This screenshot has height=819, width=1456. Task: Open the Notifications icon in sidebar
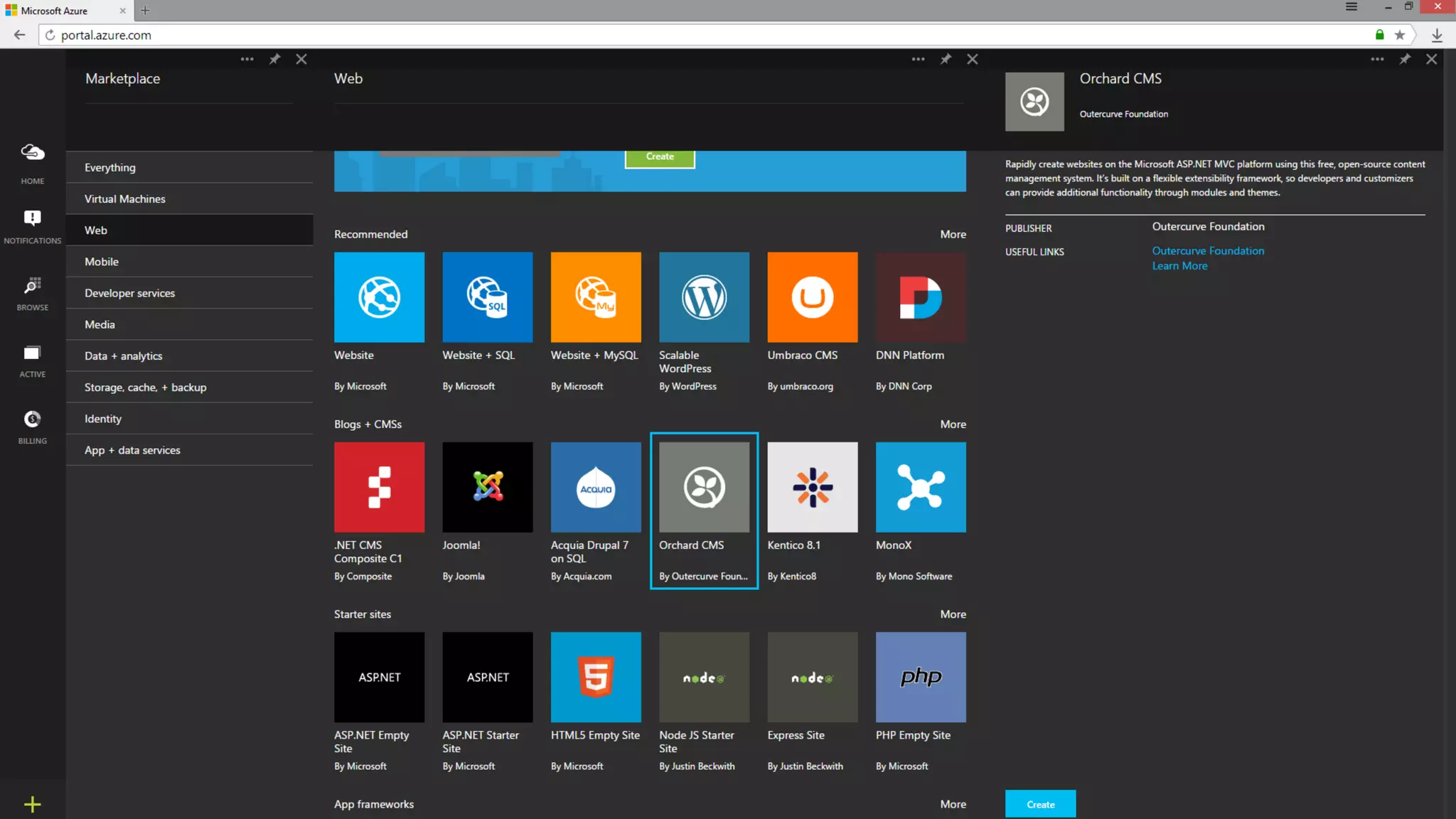tap(32, 218)
